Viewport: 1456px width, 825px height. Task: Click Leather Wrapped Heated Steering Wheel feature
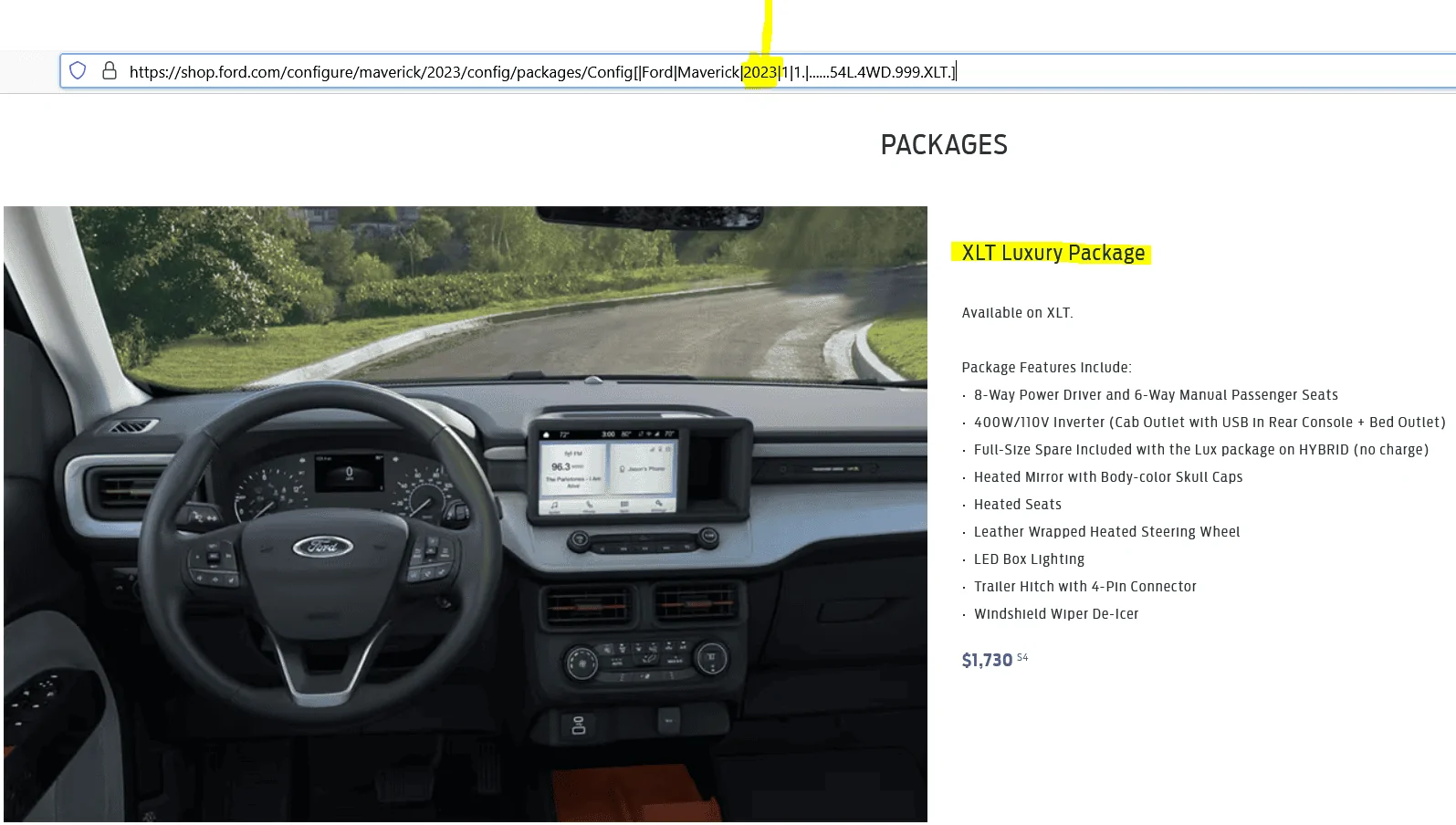1107,532
